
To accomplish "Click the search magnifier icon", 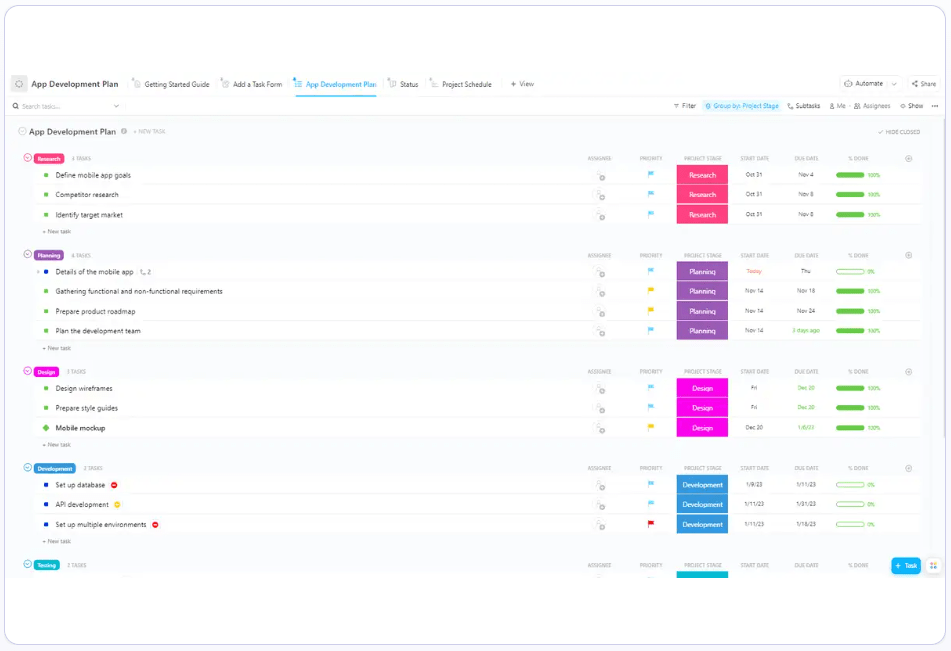I will (16, 106).
